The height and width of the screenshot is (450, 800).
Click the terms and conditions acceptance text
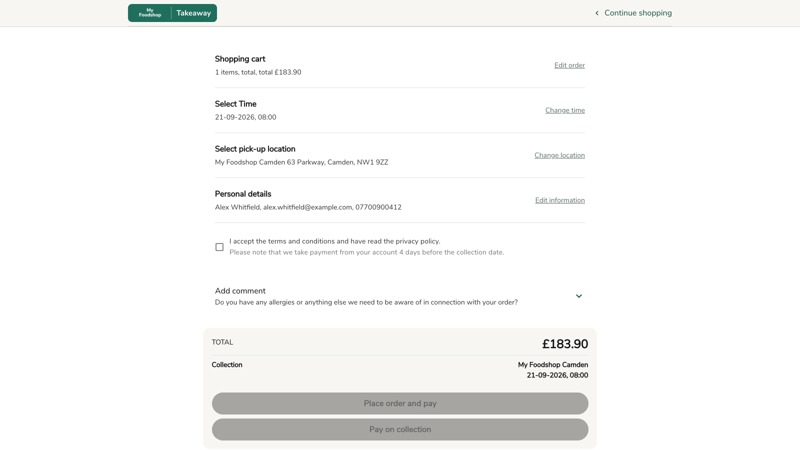[335, 241]
